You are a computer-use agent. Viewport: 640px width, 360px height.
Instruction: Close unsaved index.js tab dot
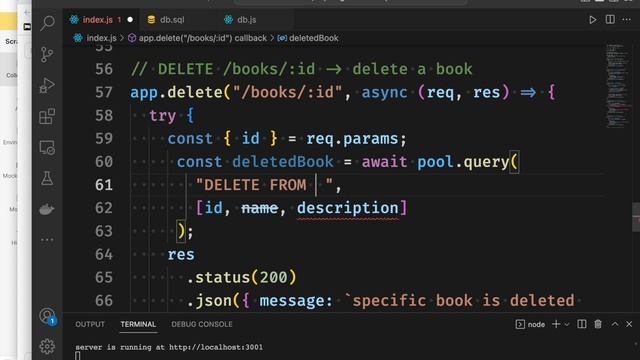click(x=130, y=20)
